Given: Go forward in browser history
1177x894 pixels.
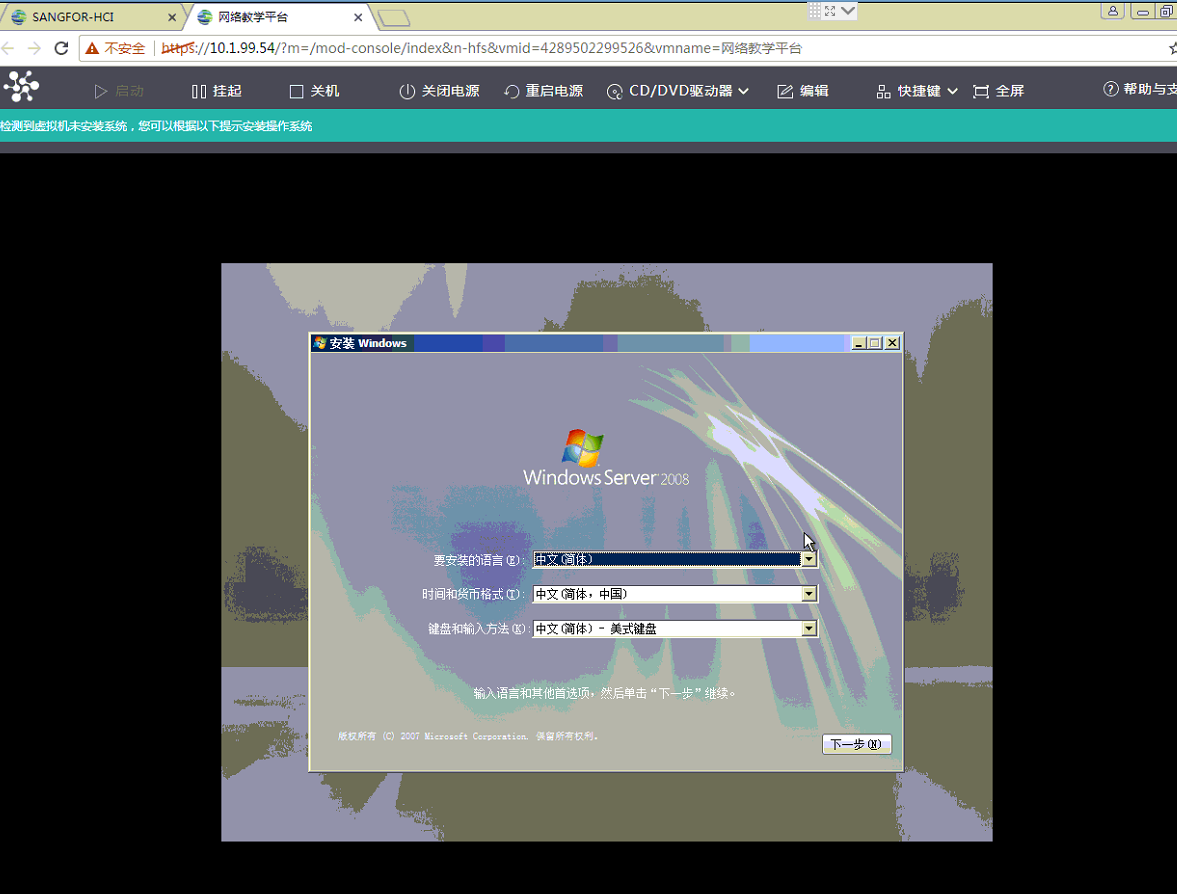Looking at the screenshot, I should click(35, 48).
